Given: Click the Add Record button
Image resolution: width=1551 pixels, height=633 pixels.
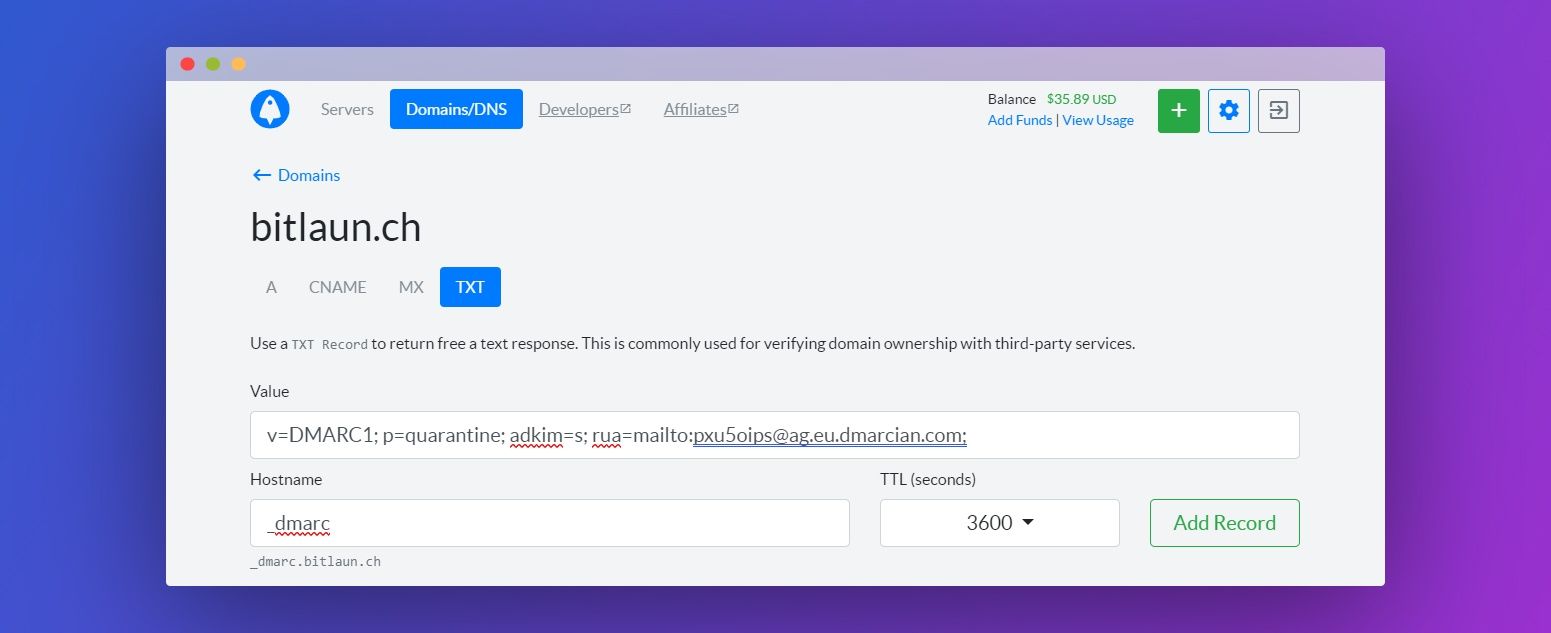Looking at the screenshot, I should 1225,523.
